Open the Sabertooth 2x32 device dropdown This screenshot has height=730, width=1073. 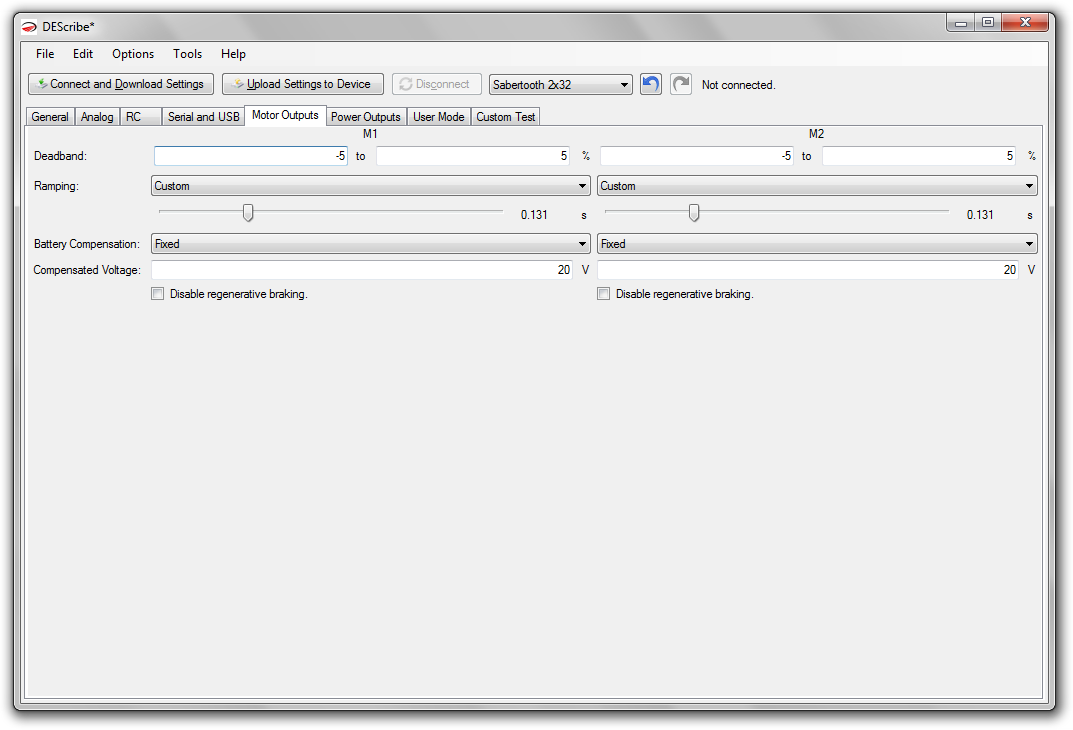tap(560, 85)
